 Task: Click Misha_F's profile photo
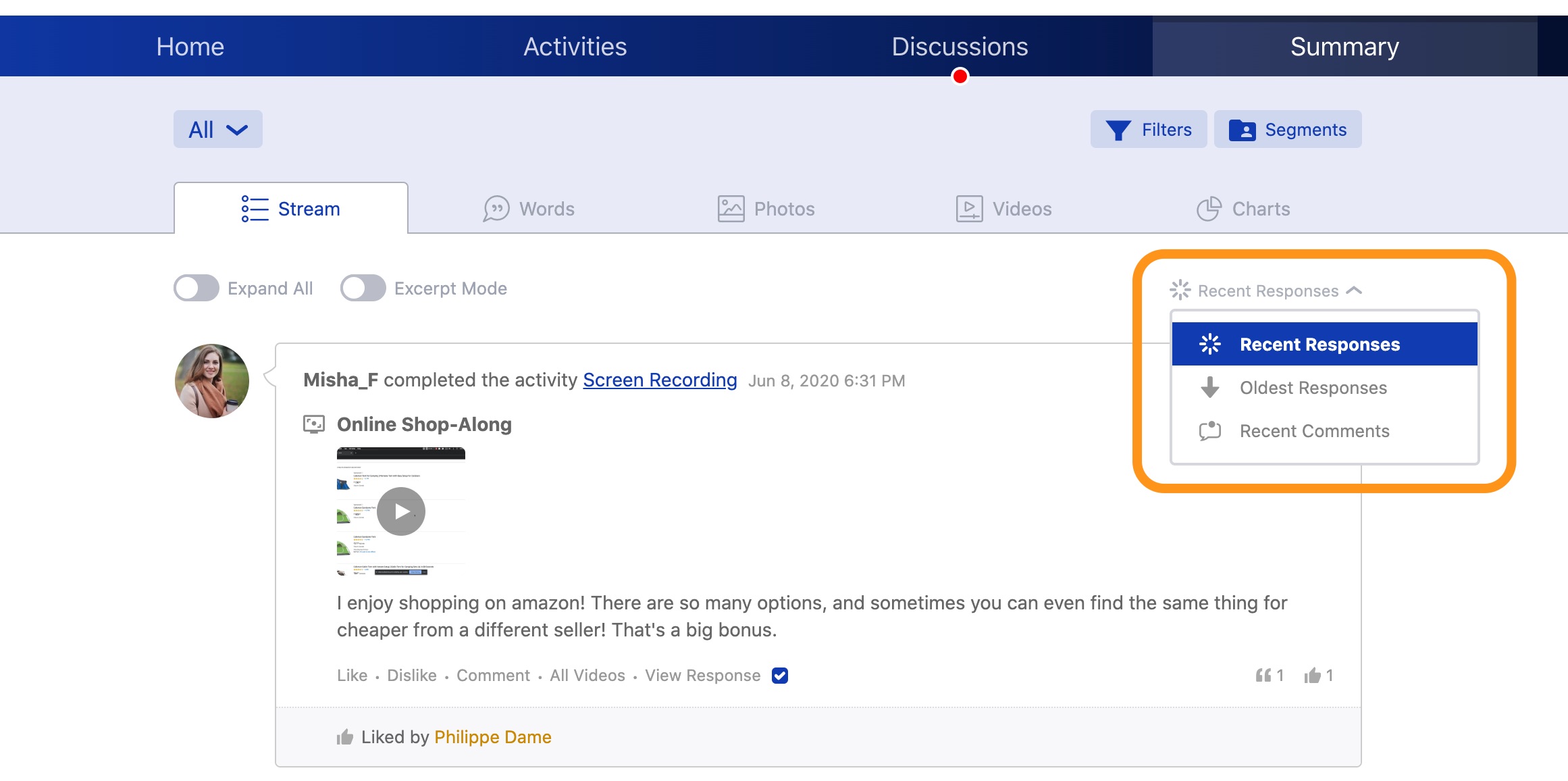[x=212, y=381]
